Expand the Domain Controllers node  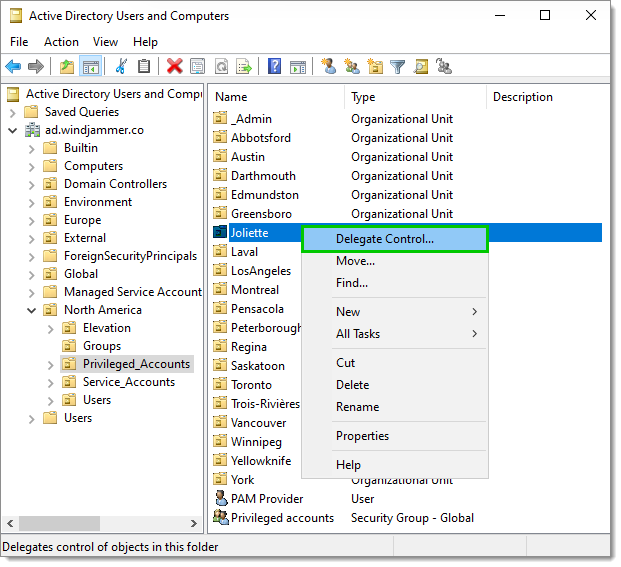pos(32,185)
